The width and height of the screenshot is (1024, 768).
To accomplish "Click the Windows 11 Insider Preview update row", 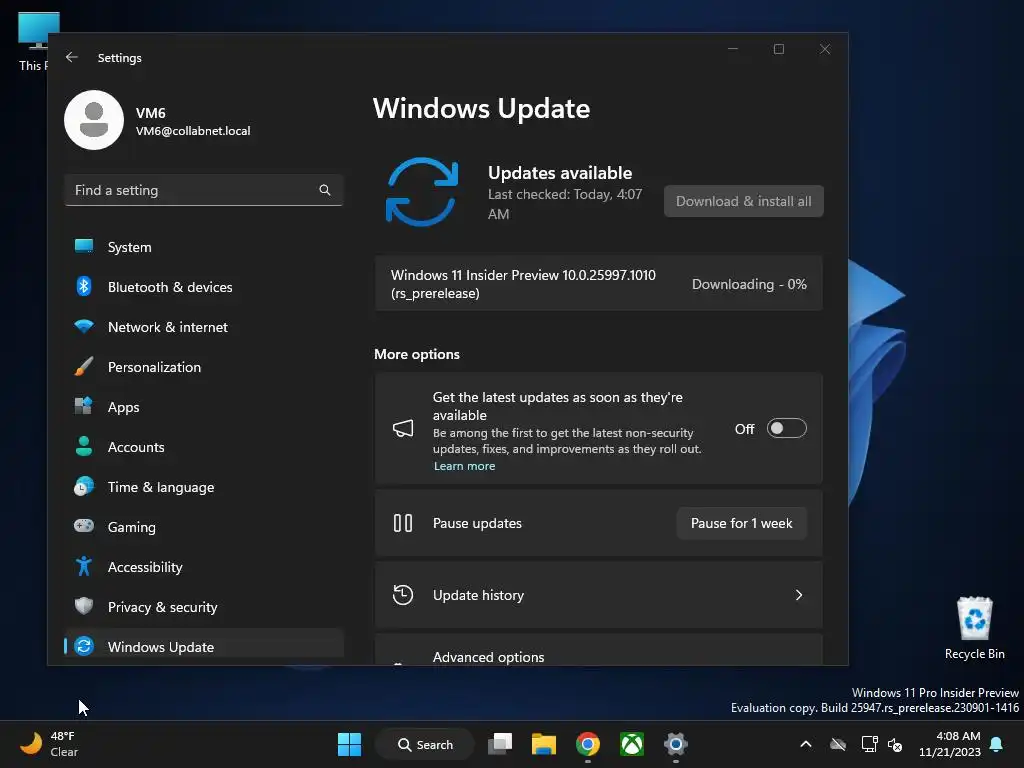I will coord(598,284).
